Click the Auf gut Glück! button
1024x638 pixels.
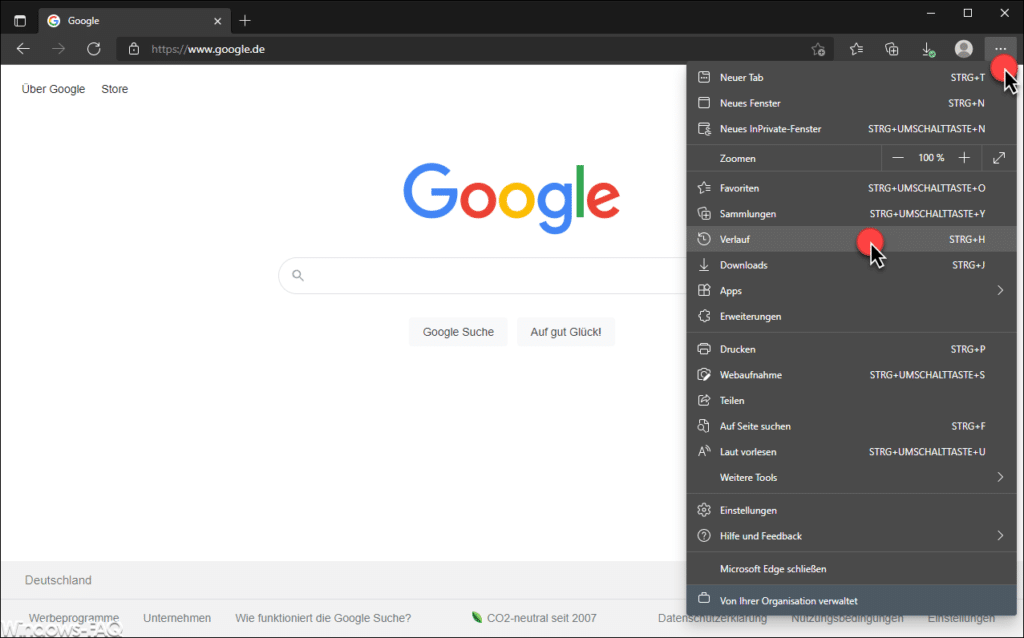(566, 332)
